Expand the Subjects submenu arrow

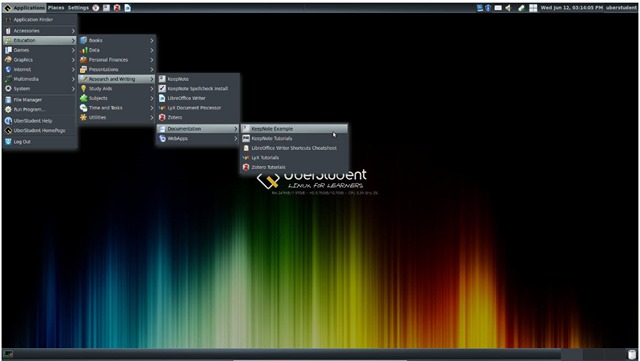(x=151, y=98)
